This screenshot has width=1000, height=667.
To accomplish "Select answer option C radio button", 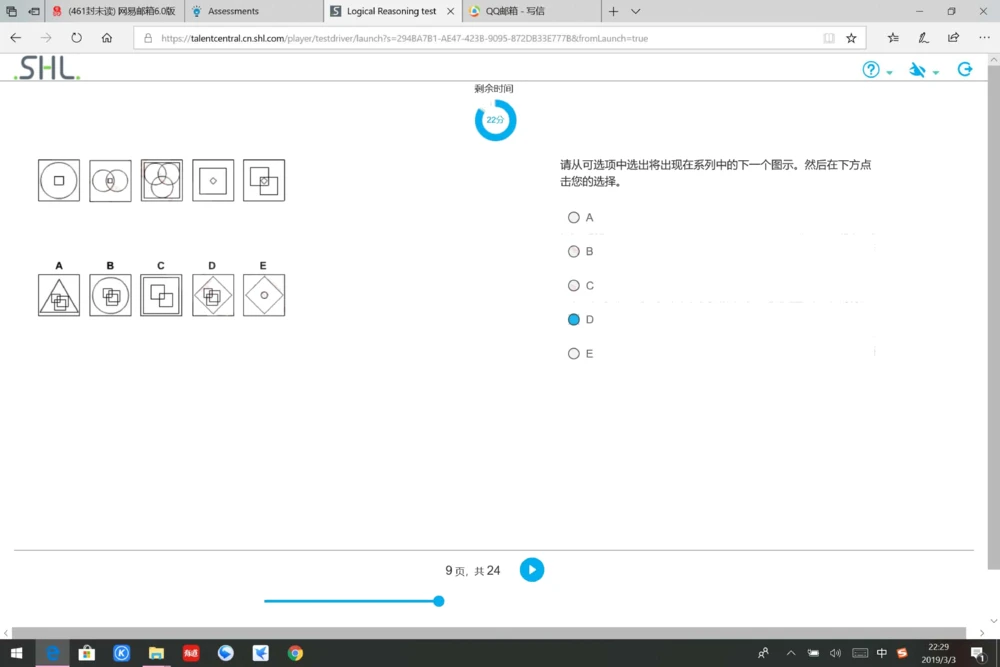I will tap(574, 285).
